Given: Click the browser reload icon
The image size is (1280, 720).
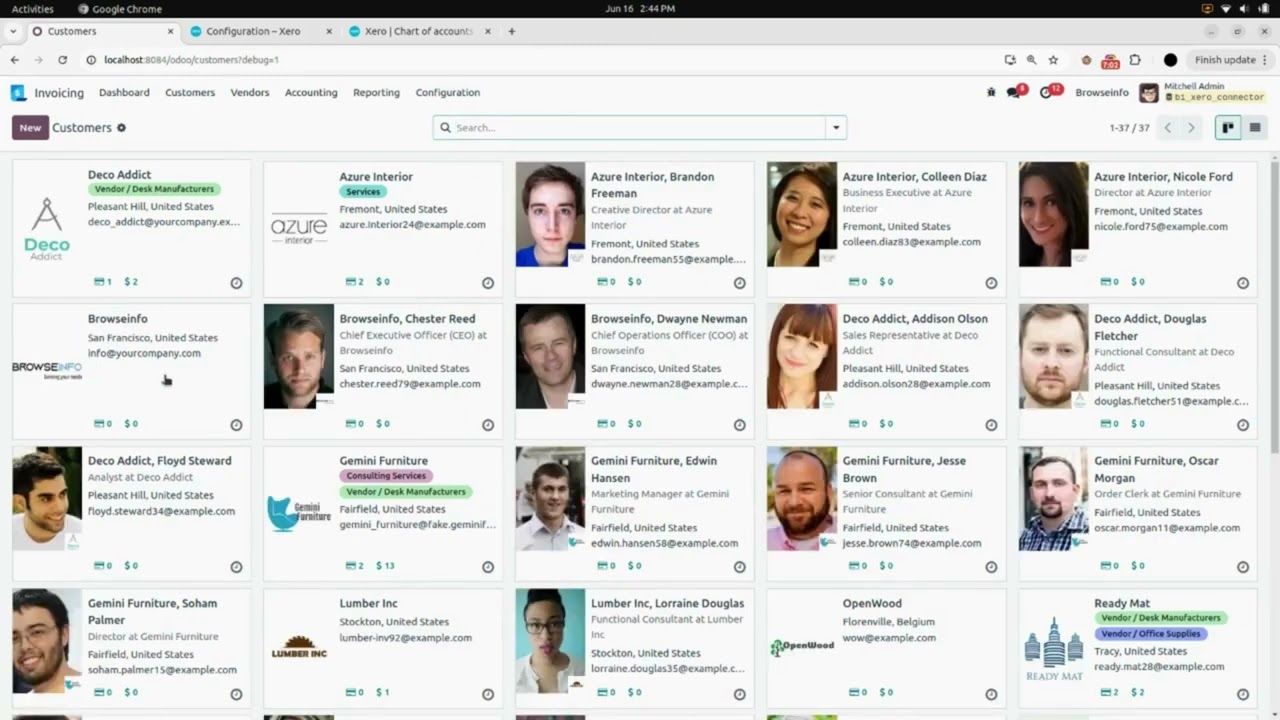Looking at the screenshot, I should pos(62,60).
